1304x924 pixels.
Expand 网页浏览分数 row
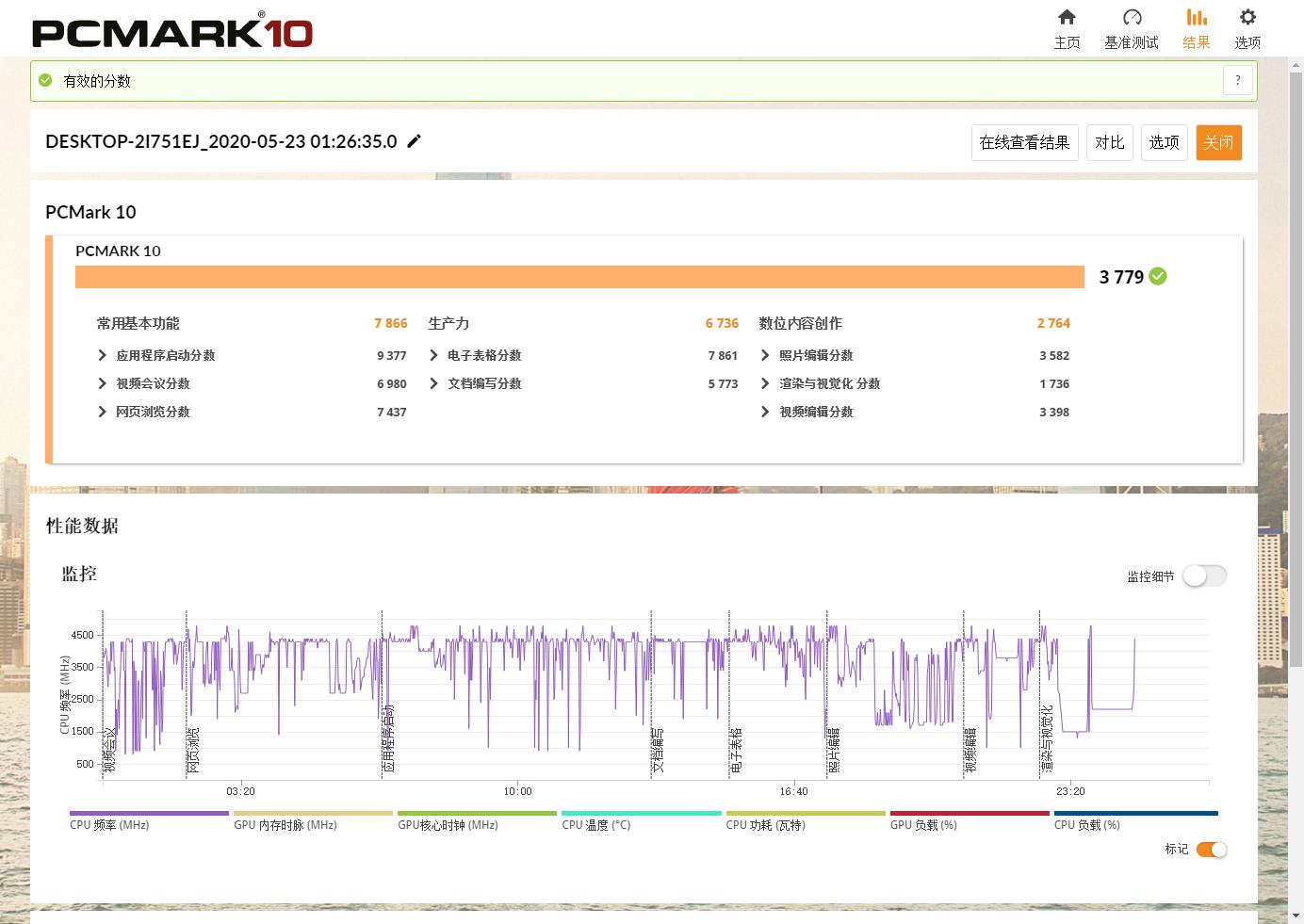(x=103, y=412)
